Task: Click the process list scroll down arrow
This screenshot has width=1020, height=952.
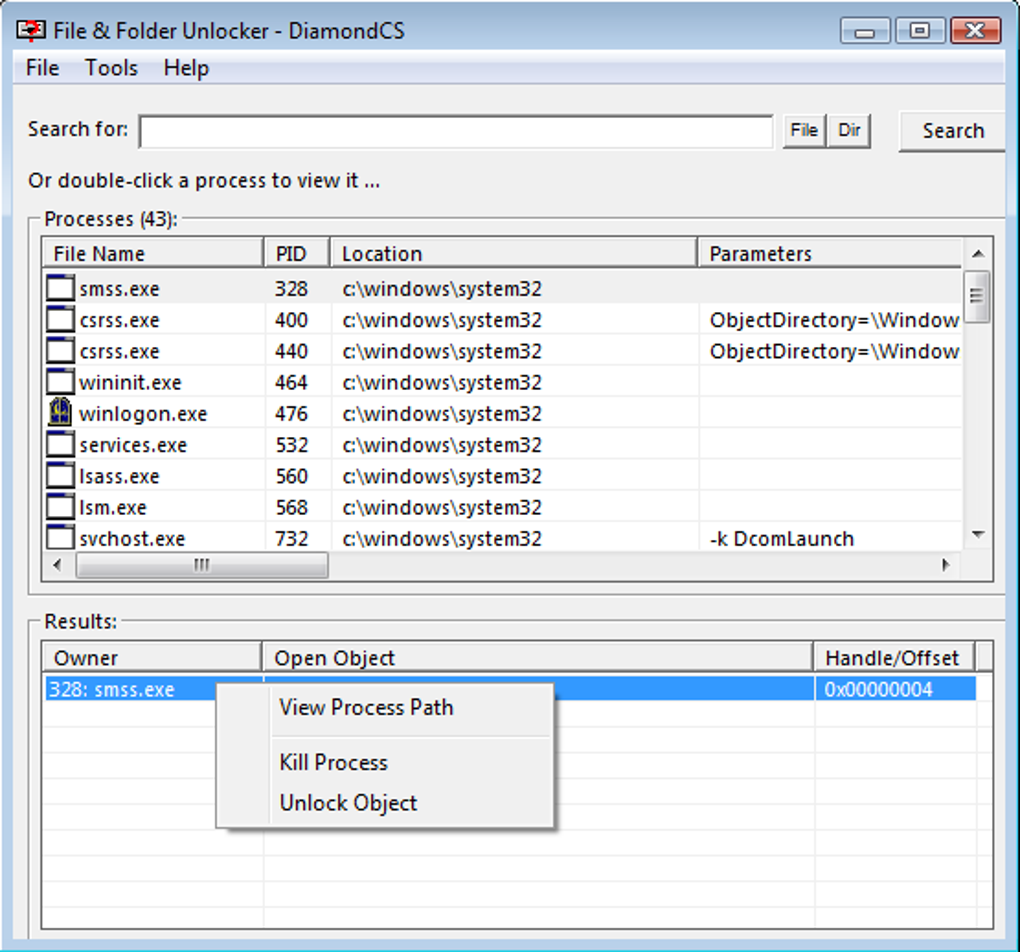Action: 977,535
